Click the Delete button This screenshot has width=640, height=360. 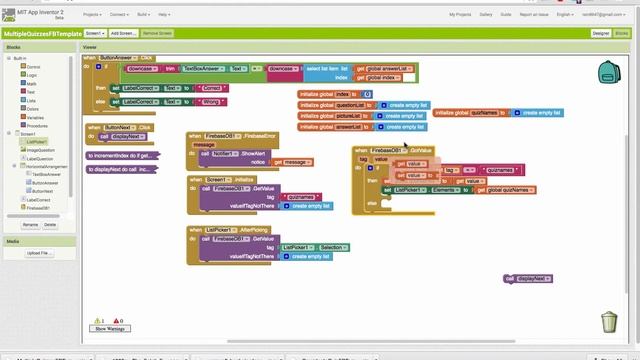[x=50, y=225]
